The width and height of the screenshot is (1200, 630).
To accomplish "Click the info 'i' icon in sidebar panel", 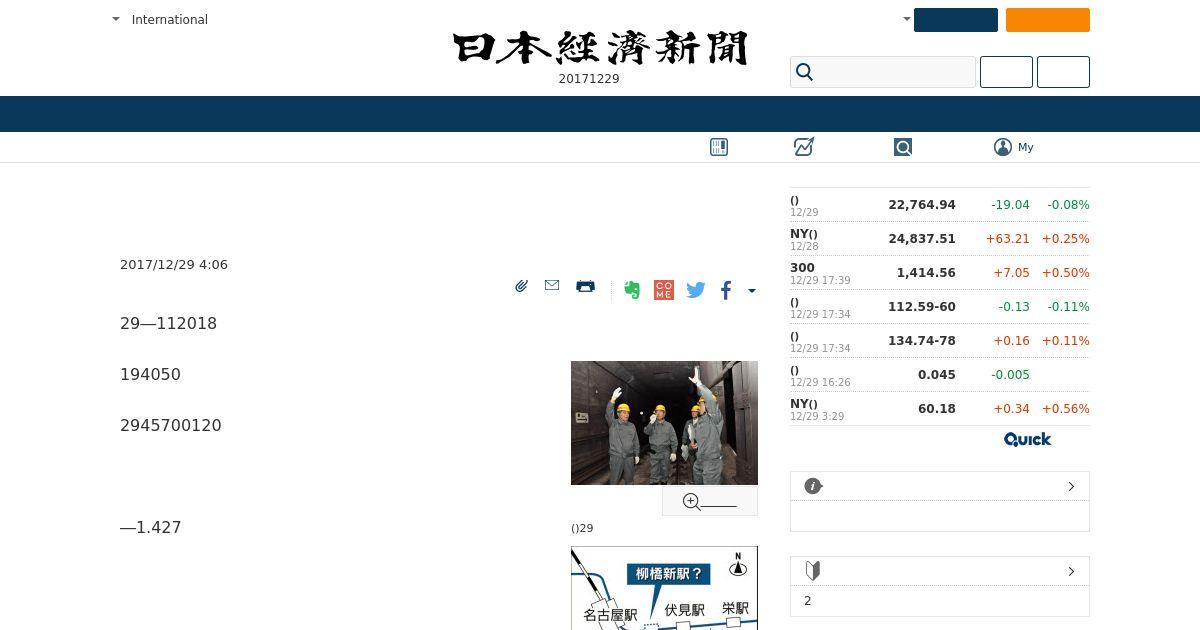I will (x=813, y=486).
